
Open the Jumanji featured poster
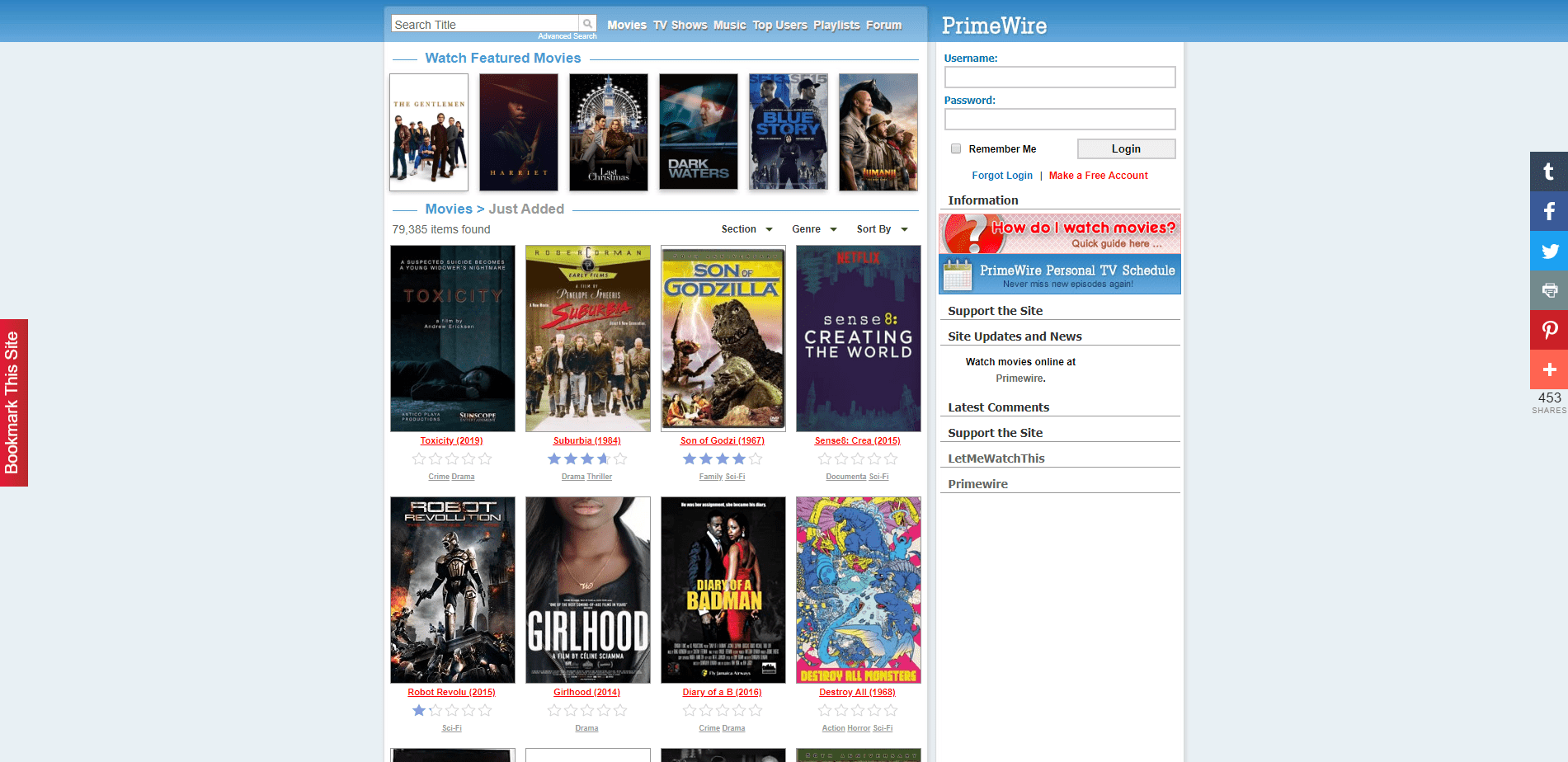(x=878, y=132)
